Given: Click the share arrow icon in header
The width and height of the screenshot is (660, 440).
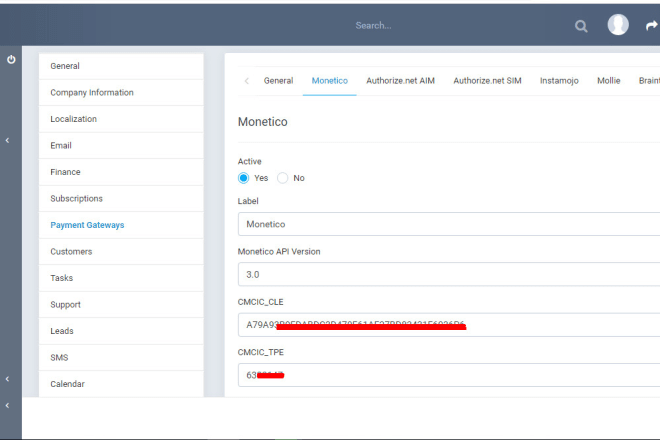Looking at the screenshot, I should click(651, 26).
